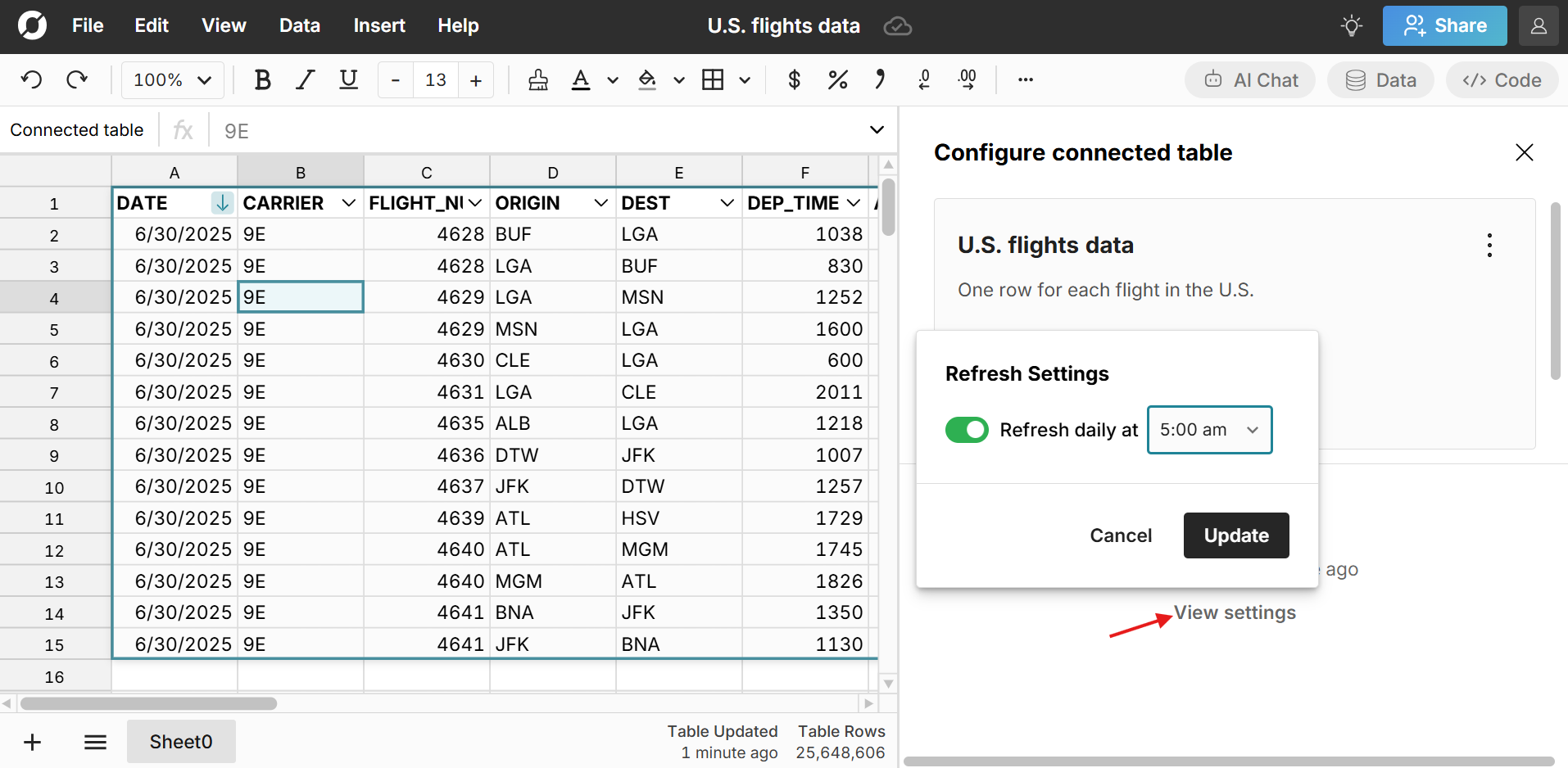This screenshot has height=768, width=1568.
Task: Click the Undo icon
Action: 31,79
